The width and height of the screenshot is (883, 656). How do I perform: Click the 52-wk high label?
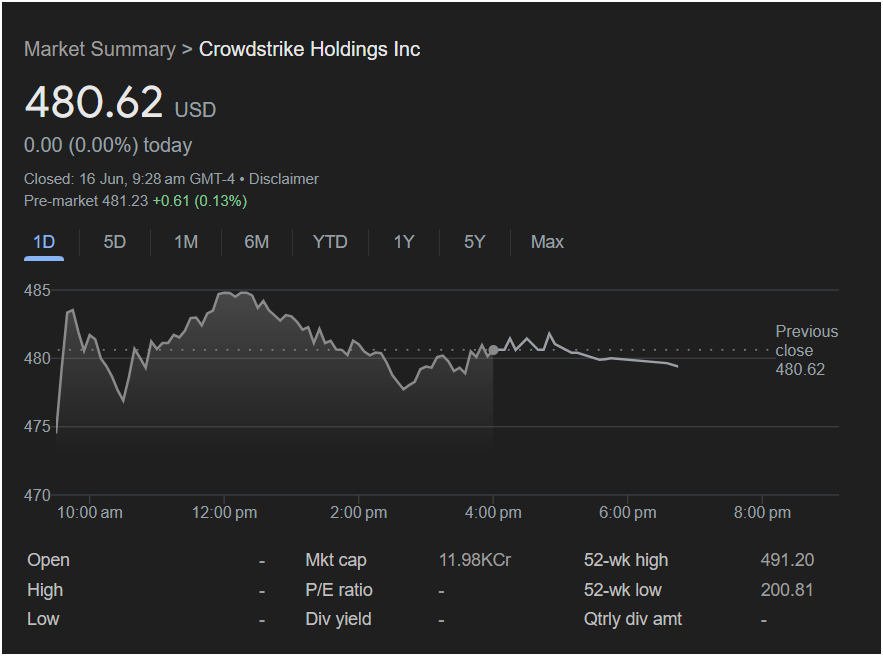click(626, 560)
